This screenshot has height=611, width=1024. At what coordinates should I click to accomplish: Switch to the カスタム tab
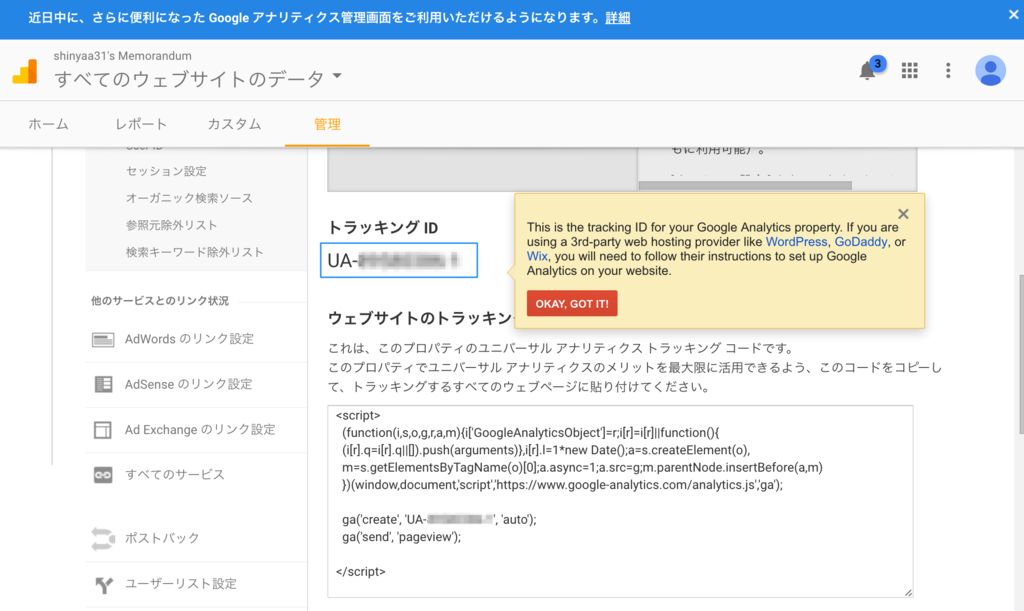(234, 124)
